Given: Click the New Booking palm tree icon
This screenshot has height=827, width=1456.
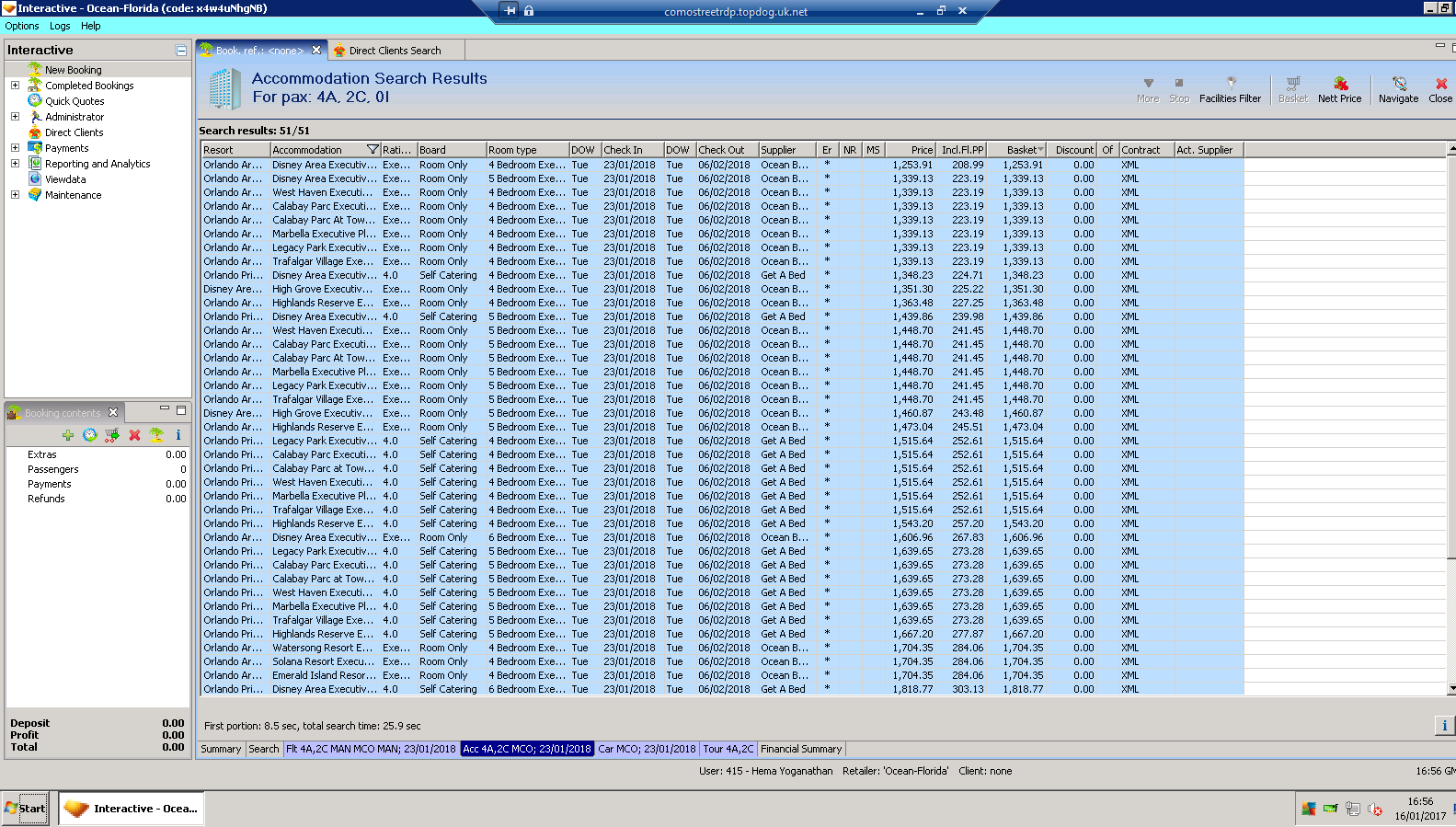Looking at the screenshot, I should coord(35,69).
